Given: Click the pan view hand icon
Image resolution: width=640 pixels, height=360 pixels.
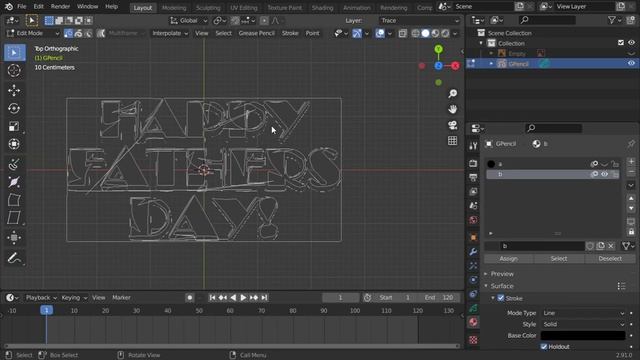Looking at the screenshot, I should coord(452,109).
